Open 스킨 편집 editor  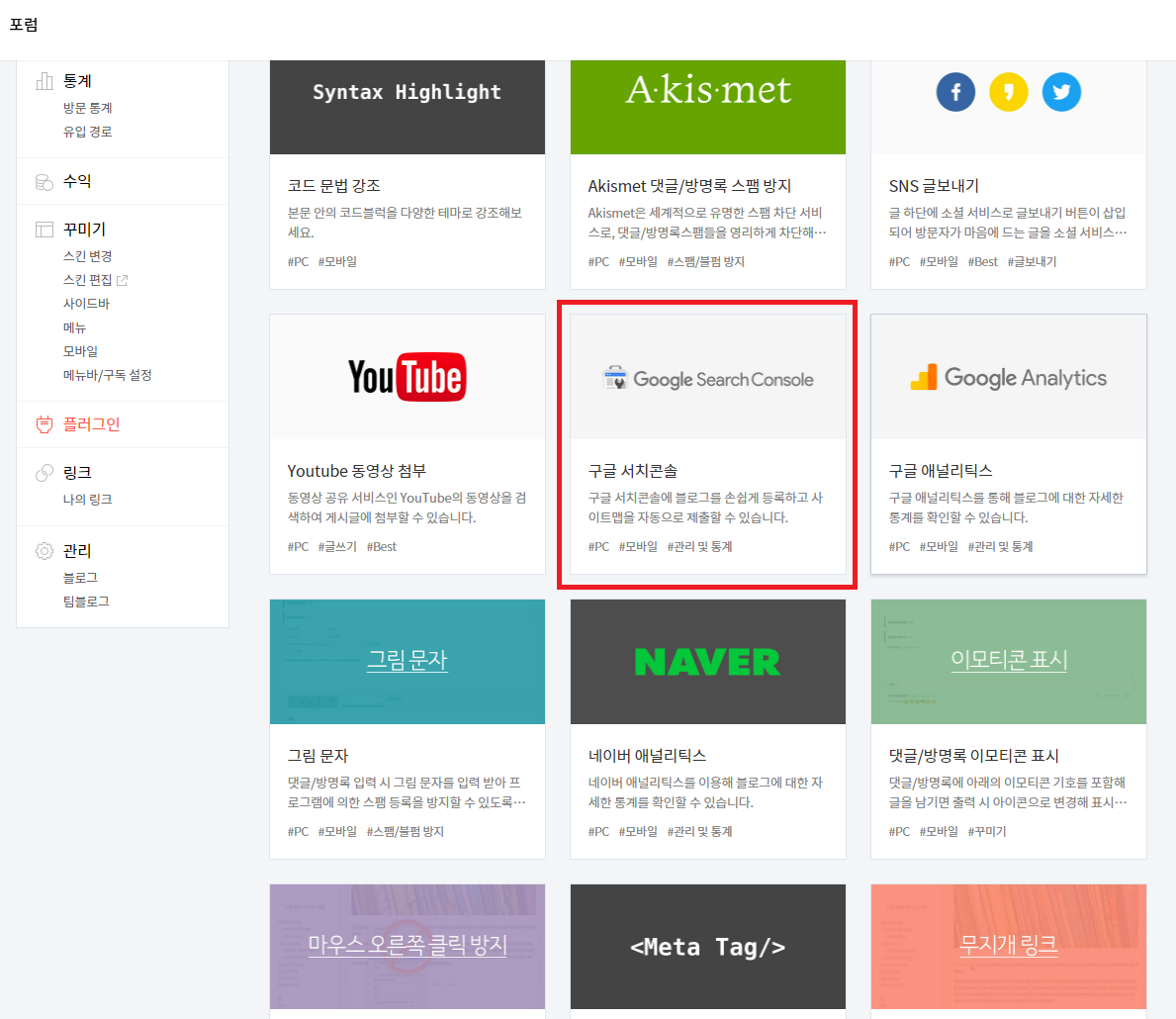click(x=88, y=280)
